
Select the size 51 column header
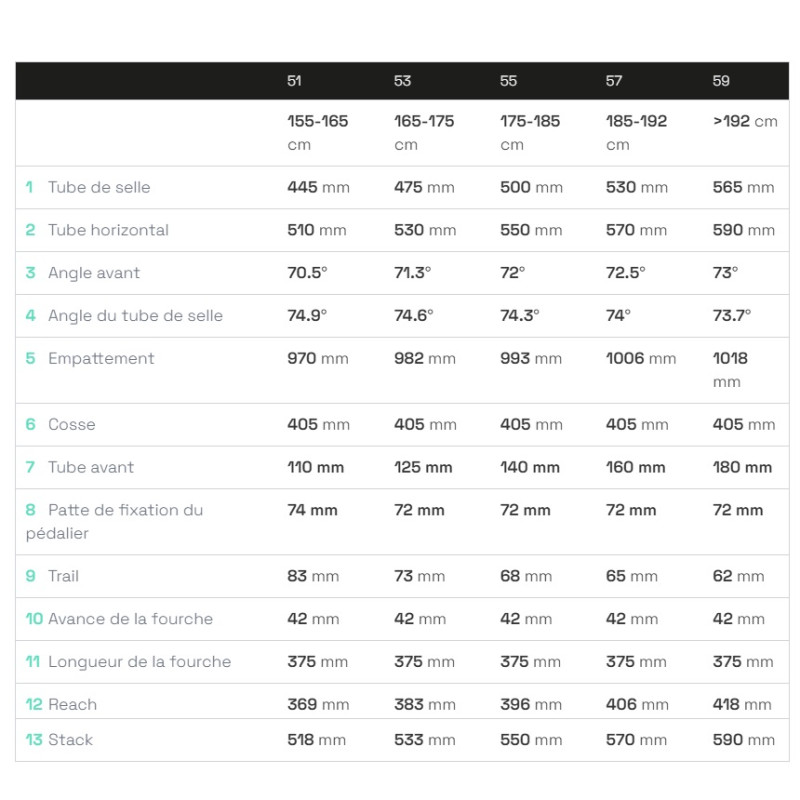coord(294,81)
